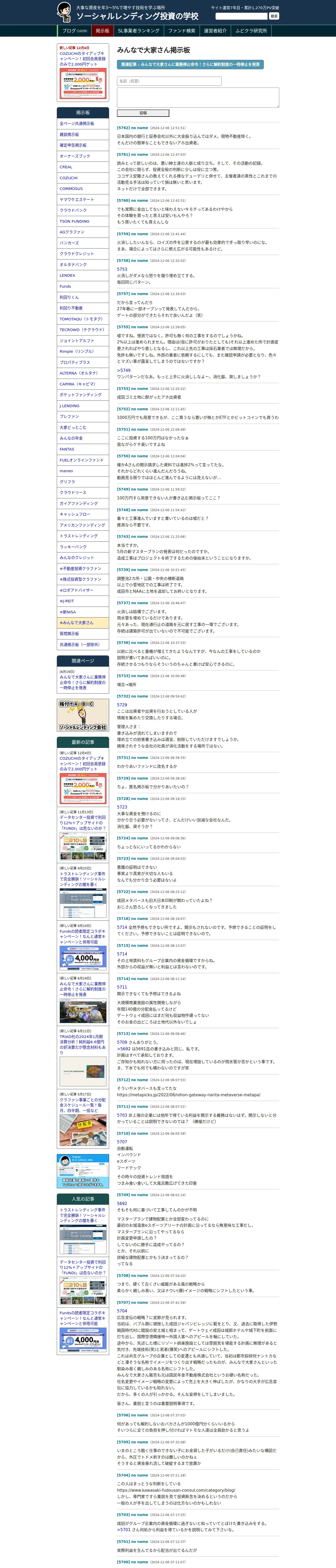The width and height of the screenshot is (336, 1568).
Task: Open バンカーズ board link
Action: coord(83,243)
